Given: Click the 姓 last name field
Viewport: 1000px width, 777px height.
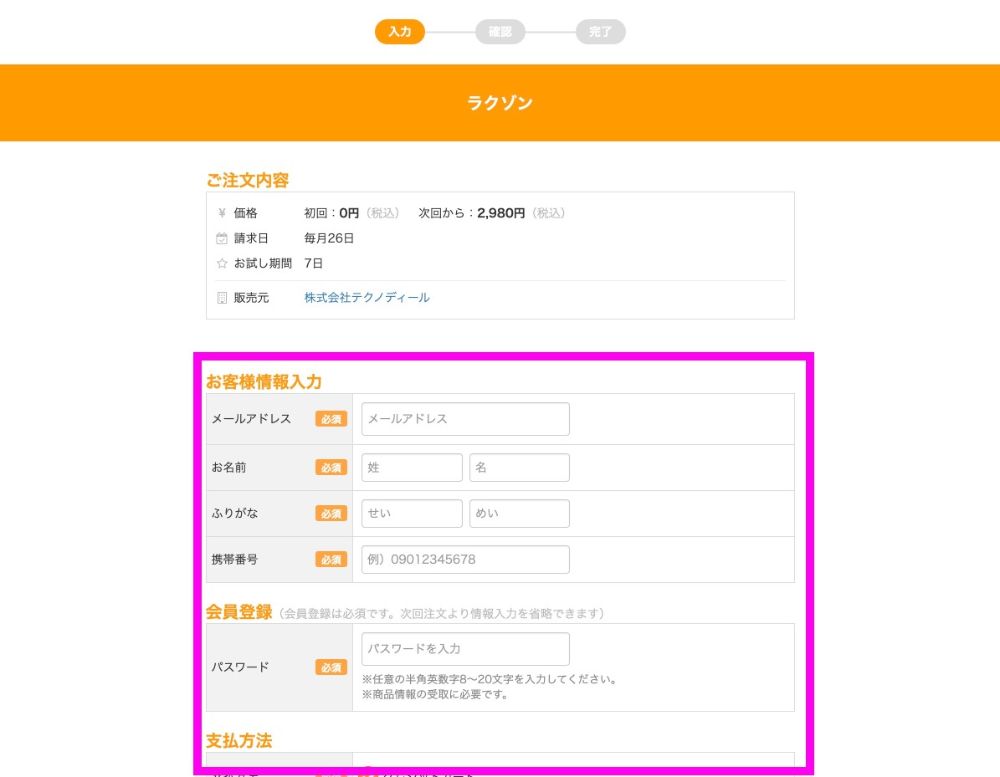Looking at the screenshot, I should point(411,467).
